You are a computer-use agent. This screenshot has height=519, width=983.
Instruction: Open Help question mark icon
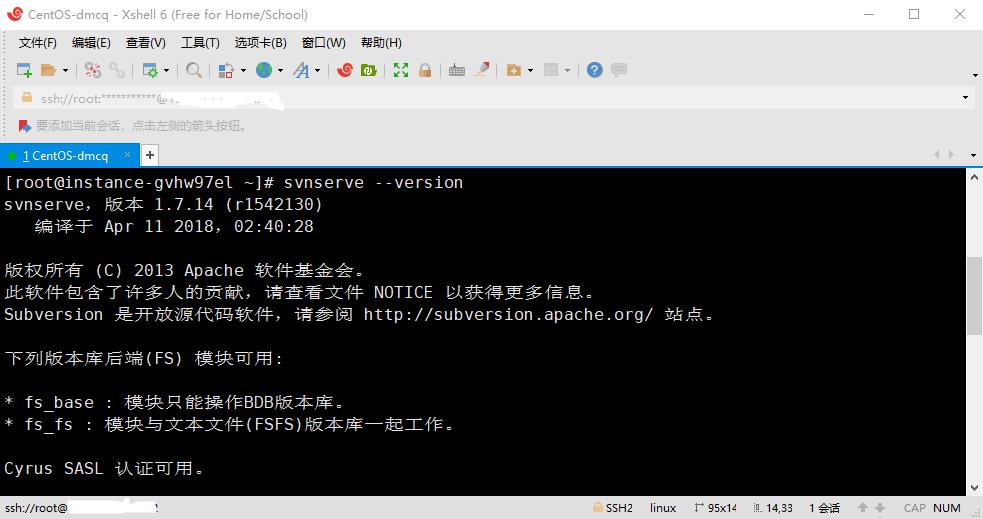coord(594,70)
